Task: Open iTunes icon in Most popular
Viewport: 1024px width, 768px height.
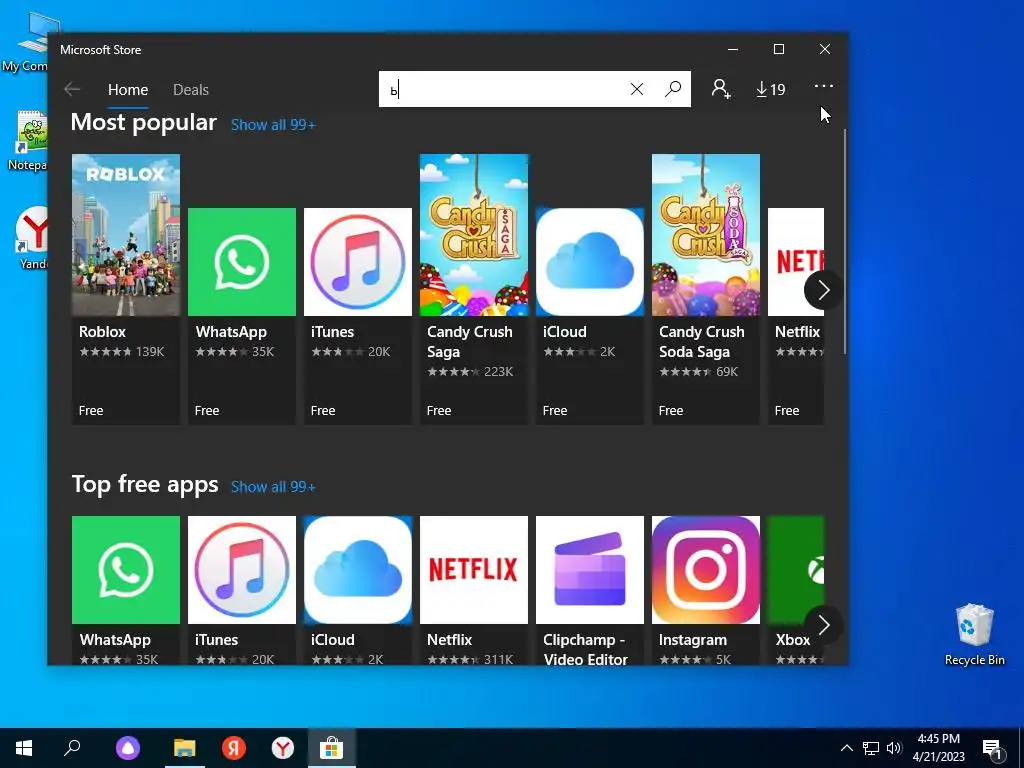Action: (x=358, y=262)
